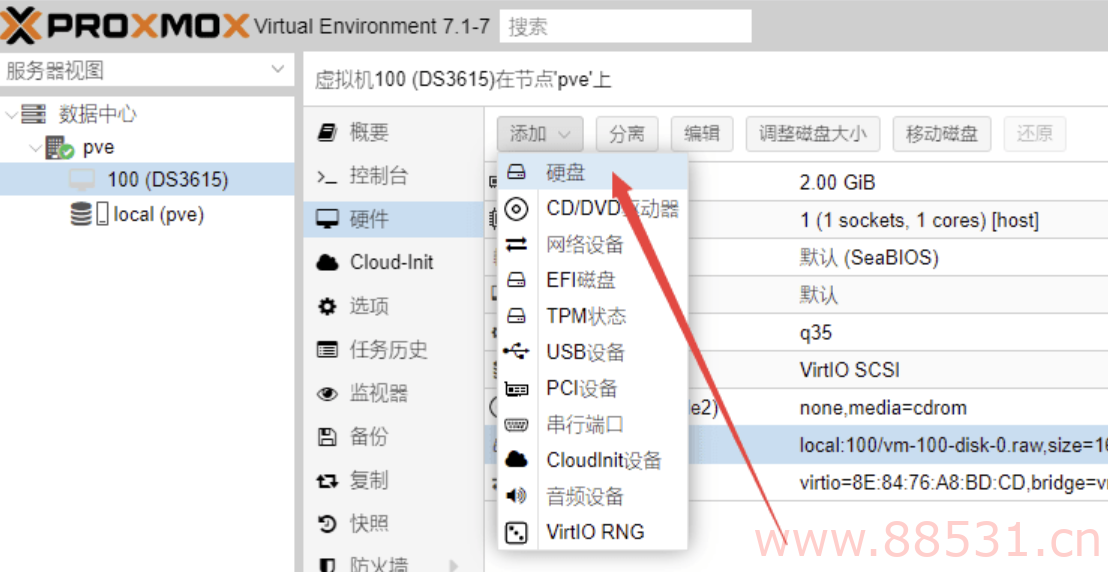
Task: Click the audio speaker icon
Action: (517, 496)
